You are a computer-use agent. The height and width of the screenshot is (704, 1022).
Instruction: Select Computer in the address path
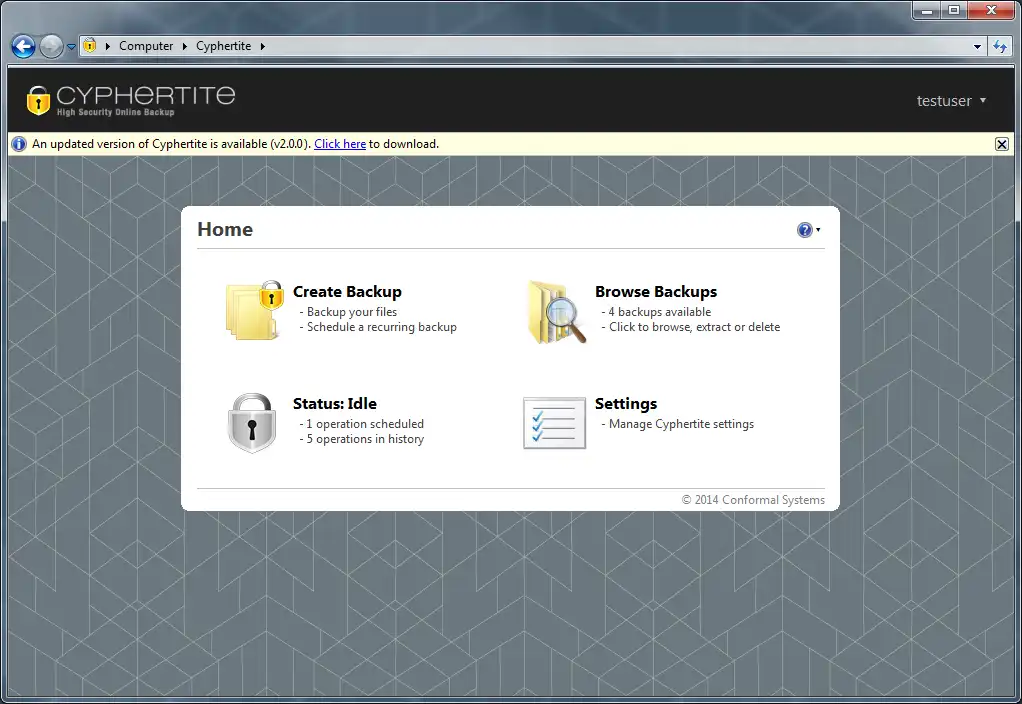click(x=146, y=46)
